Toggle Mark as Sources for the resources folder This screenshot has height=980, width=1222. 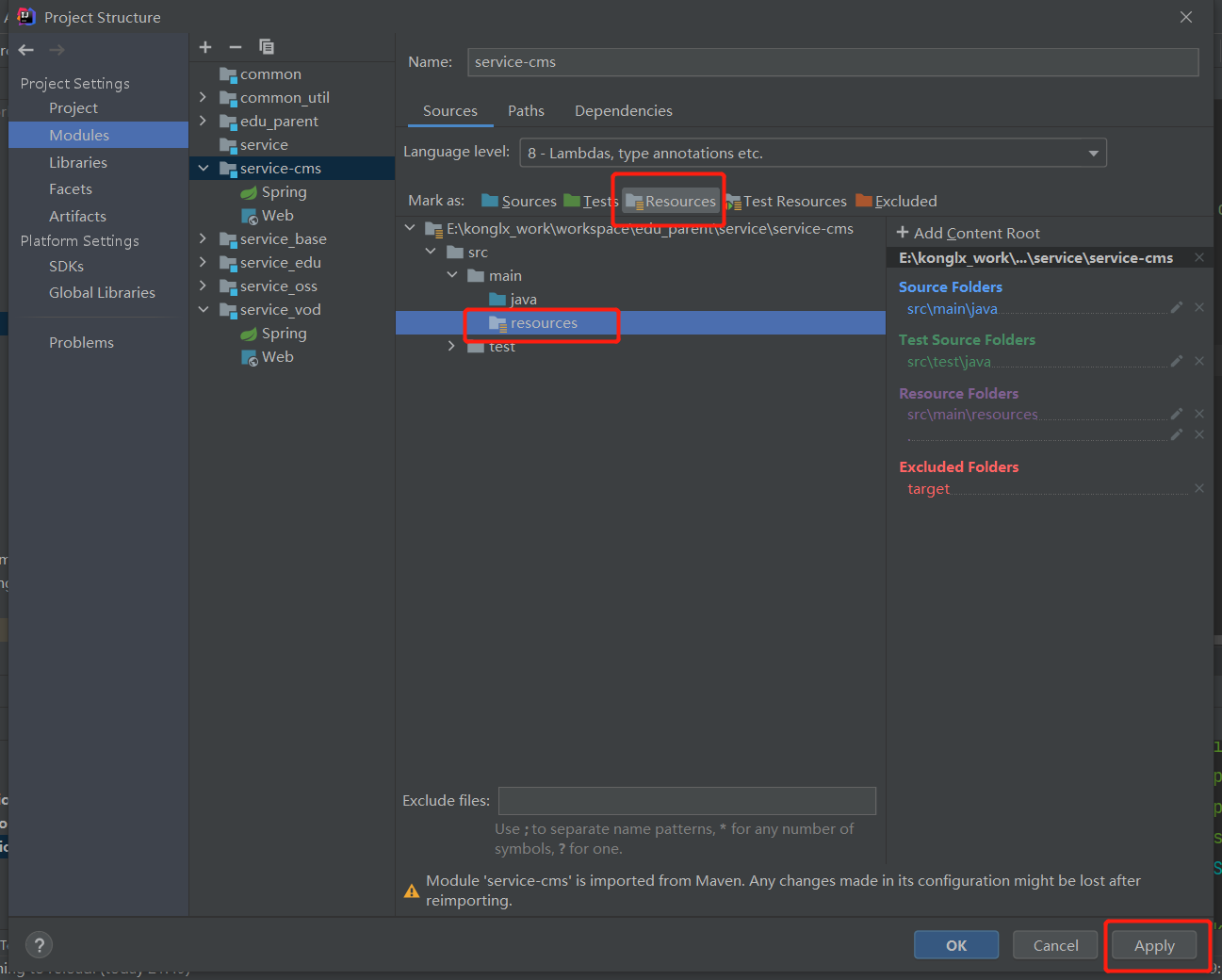[x=529, y=201]
